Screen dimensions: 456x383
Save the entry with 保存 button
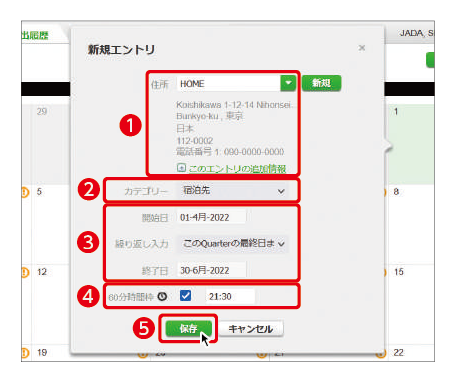(189, 329)
